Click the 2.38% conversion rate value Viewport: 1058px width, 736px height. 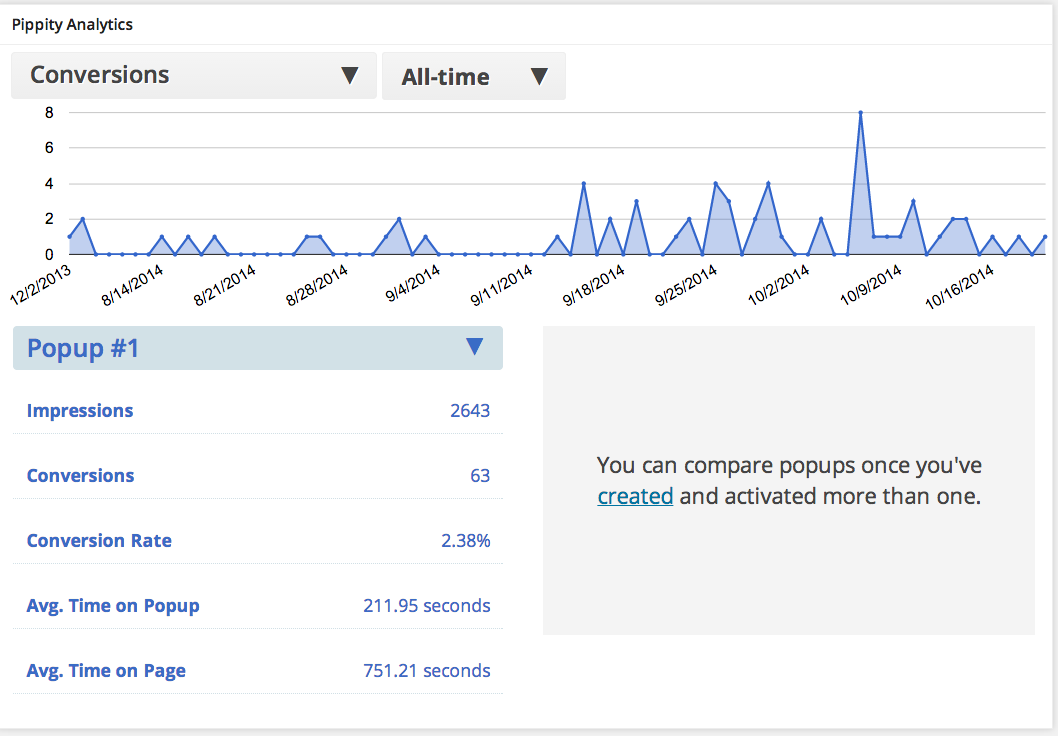point(466,540)
